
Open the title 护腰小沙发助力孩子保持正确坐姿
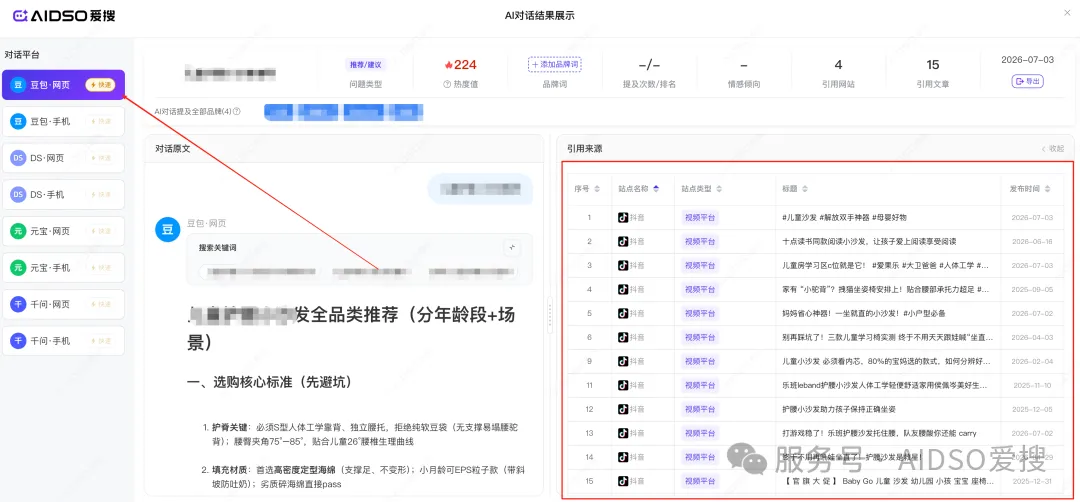[839, 409]
